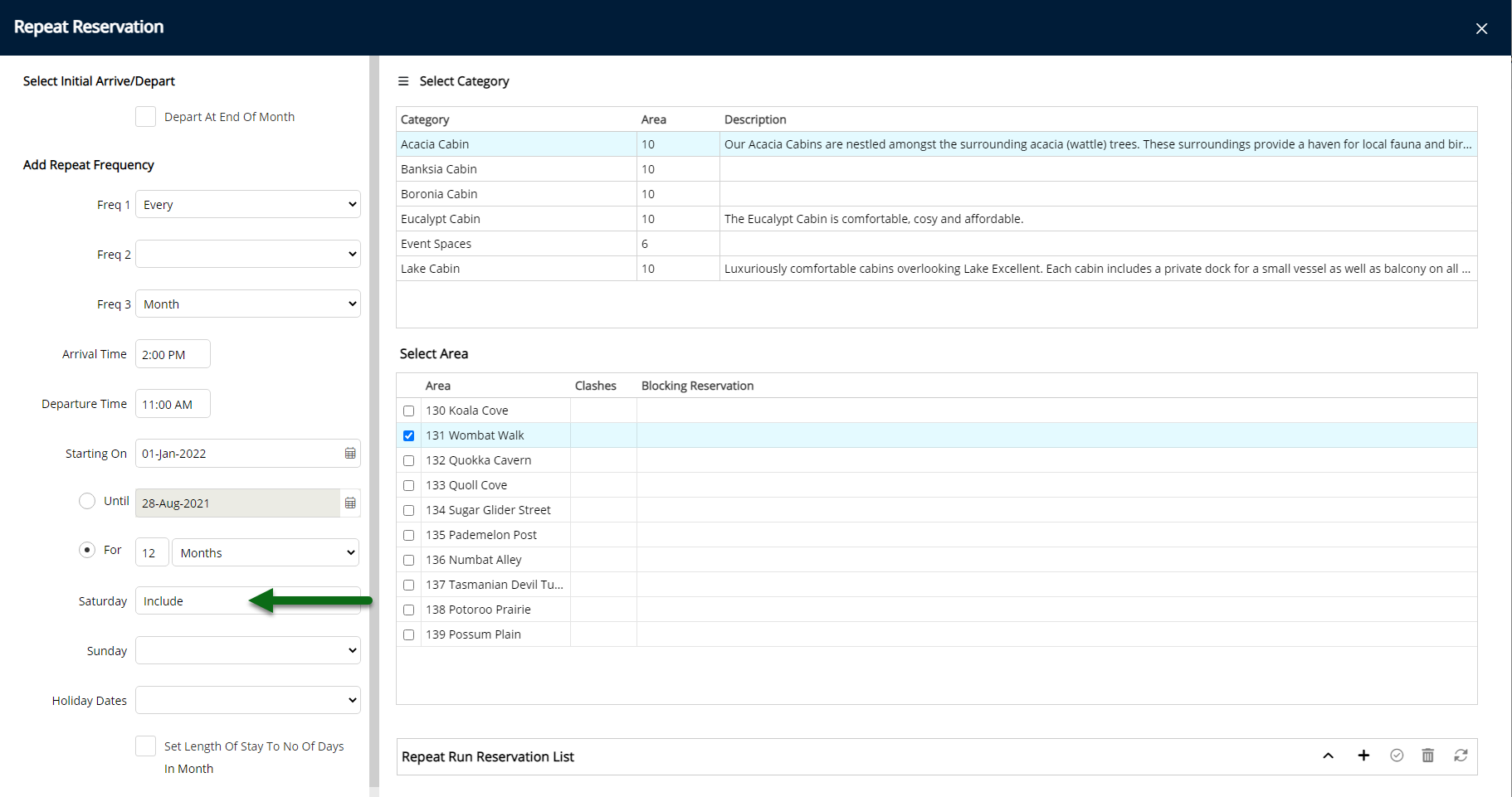The width and height of the screenshot is (1512, 797).
Task: Select the Until radio button
Action: tap(87, 501)
